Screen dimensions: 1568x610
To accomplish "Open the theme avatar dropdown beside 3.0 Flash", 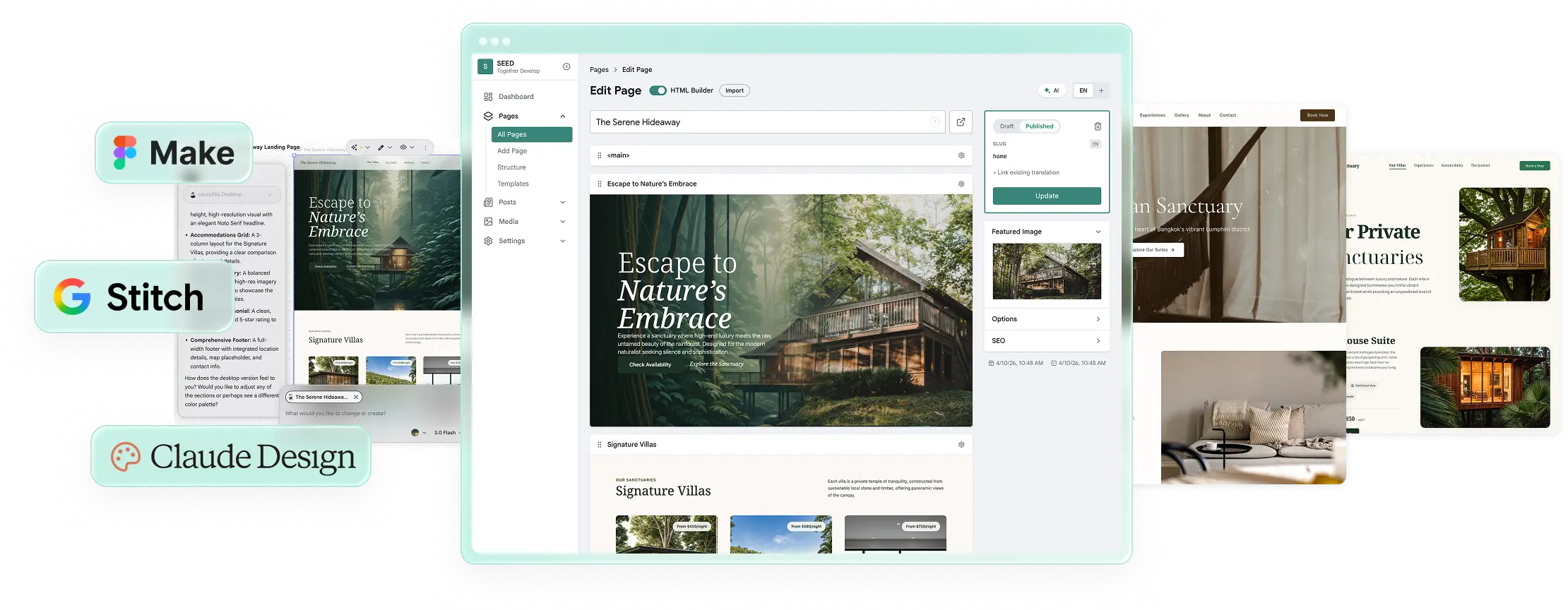I will [418, 433].
